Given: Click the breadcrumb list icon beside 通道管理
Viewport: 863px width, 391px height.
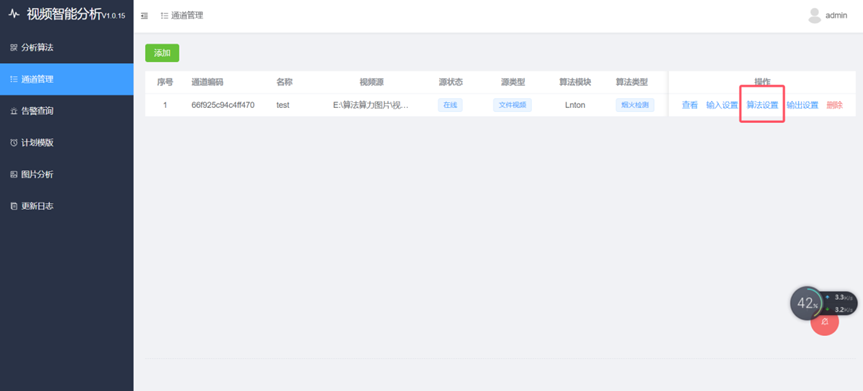Looking at the screenshot, I should (x=165, y=15).
